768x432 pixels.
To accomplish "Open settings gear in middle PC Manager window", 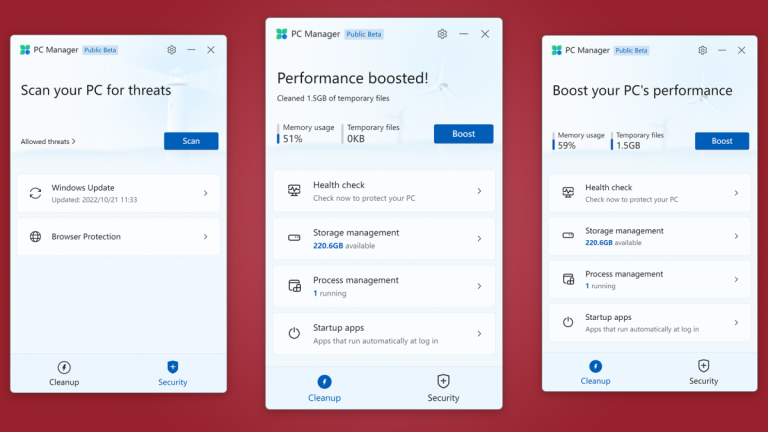I will tap(442, 34).
